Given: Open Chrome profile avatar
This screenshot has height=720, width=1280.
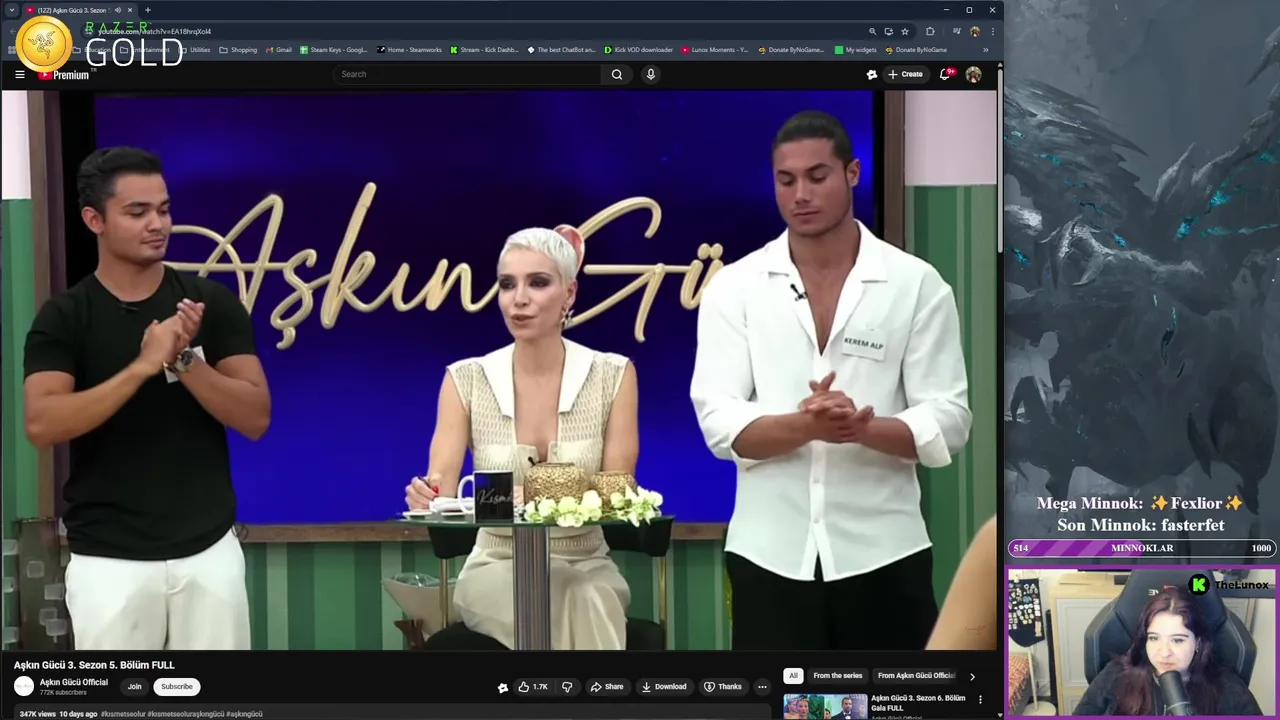Looking at the screenshot, I should click(x=975, y=31).
